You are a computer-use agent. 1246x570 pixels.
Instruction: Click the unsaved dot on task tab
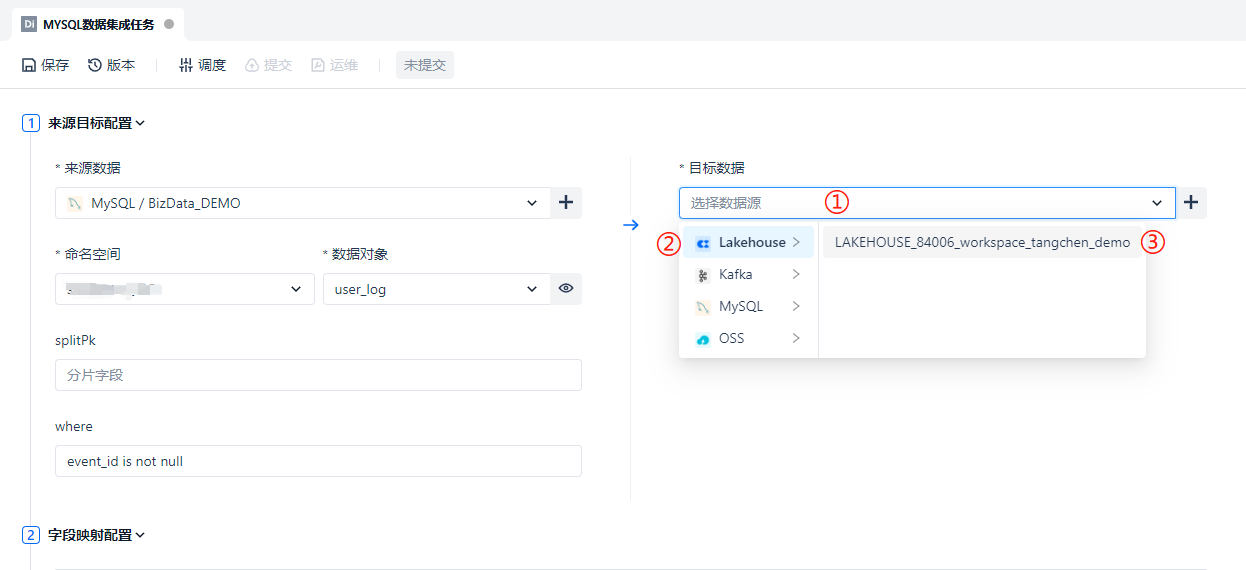pos(169,24)
